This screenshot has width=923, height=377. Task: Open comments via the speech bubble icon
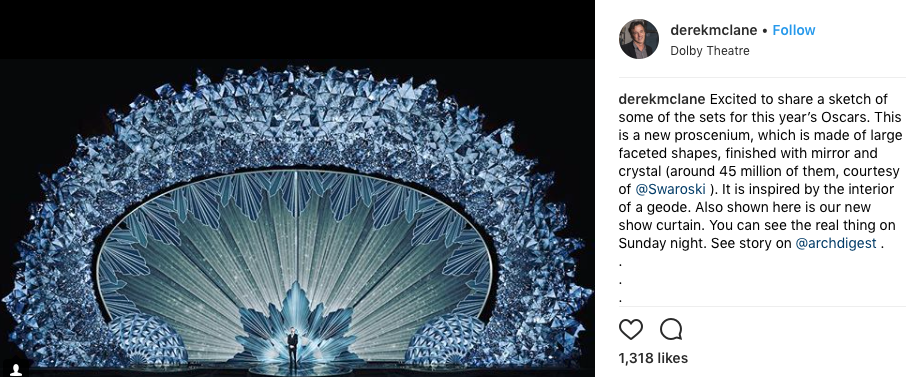[670, 329]
